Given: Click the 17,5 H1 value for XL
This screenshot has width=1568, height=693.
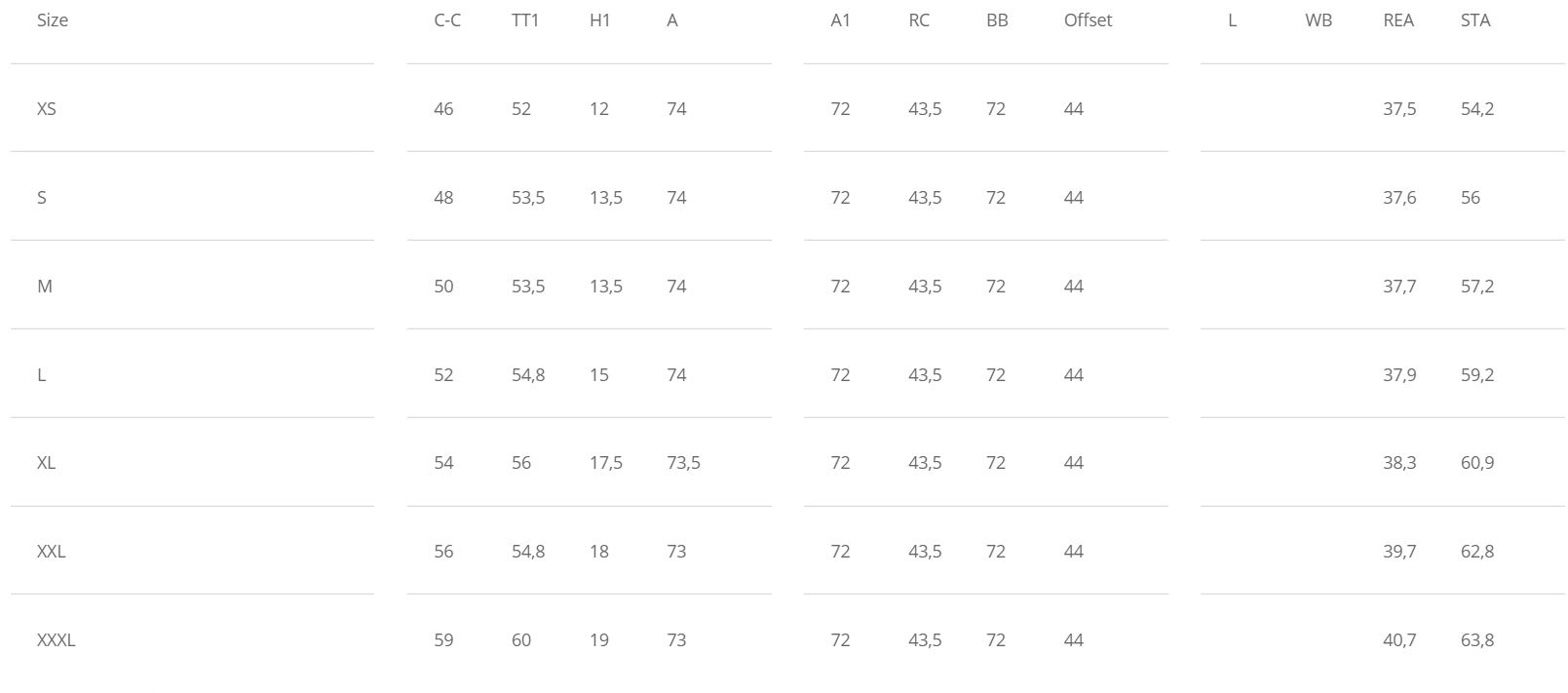Looking at the screenshot, I should pos(606,463).
